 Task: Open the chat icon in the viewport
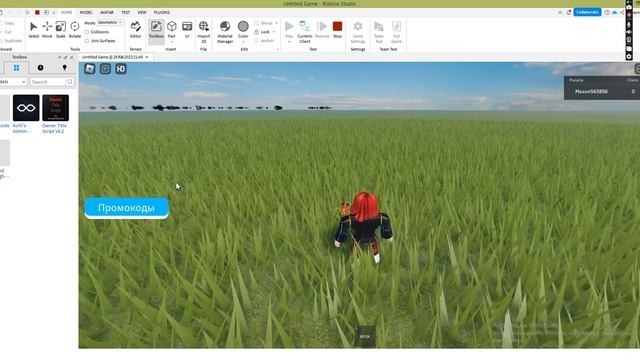pos(105,69)
